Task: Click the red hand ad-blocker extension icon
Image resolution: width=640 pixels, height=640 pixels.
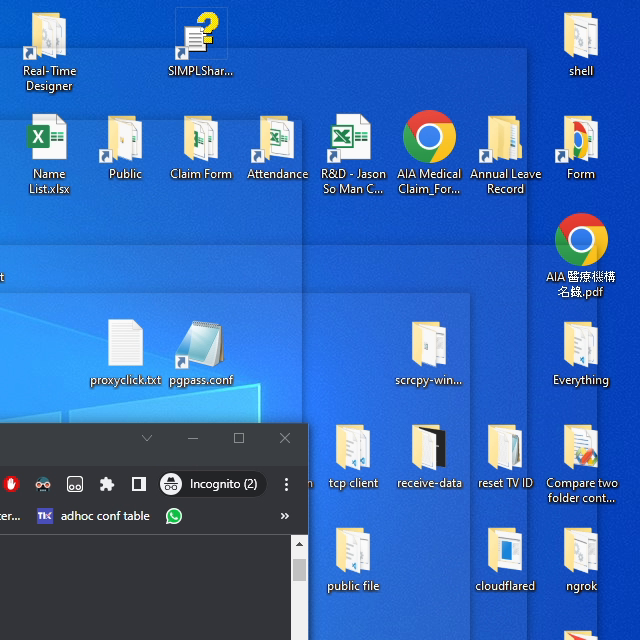Action: pos(12,484)
